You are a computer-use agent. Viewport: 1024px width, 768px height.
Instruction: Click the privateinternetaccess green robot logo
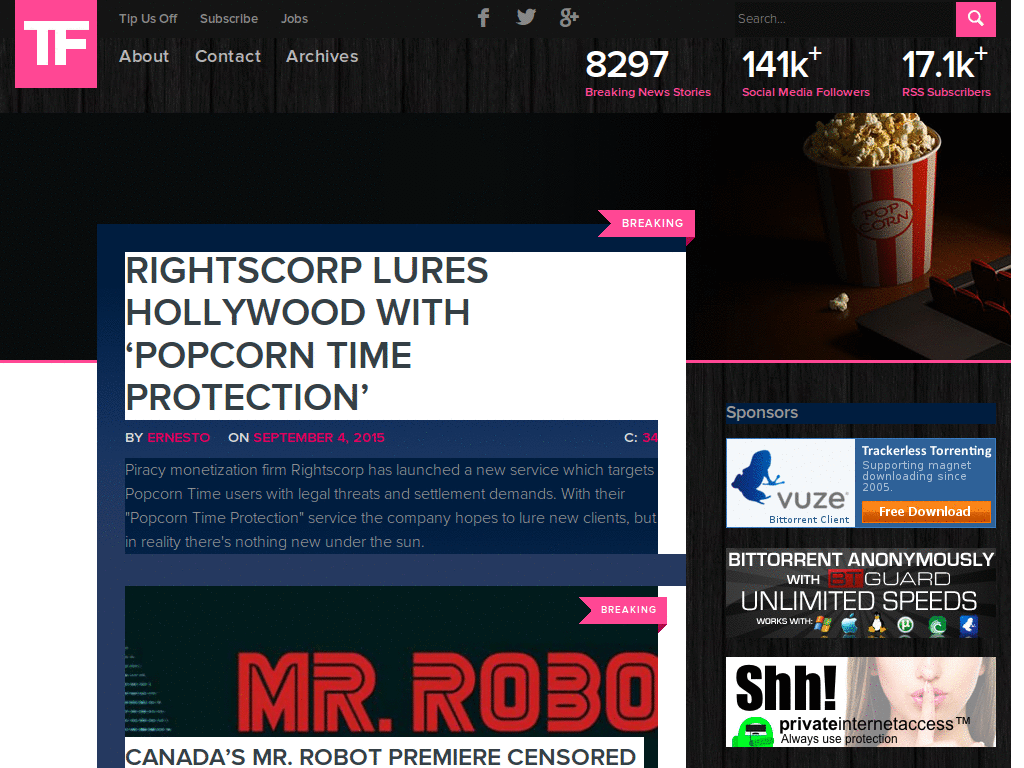pyautogui.click(x=752, y=731)
